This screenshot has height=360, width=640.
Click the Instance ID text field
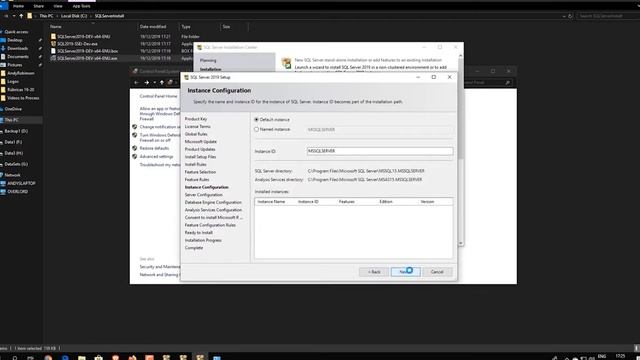pyautogui.click(x=380, y=151)
